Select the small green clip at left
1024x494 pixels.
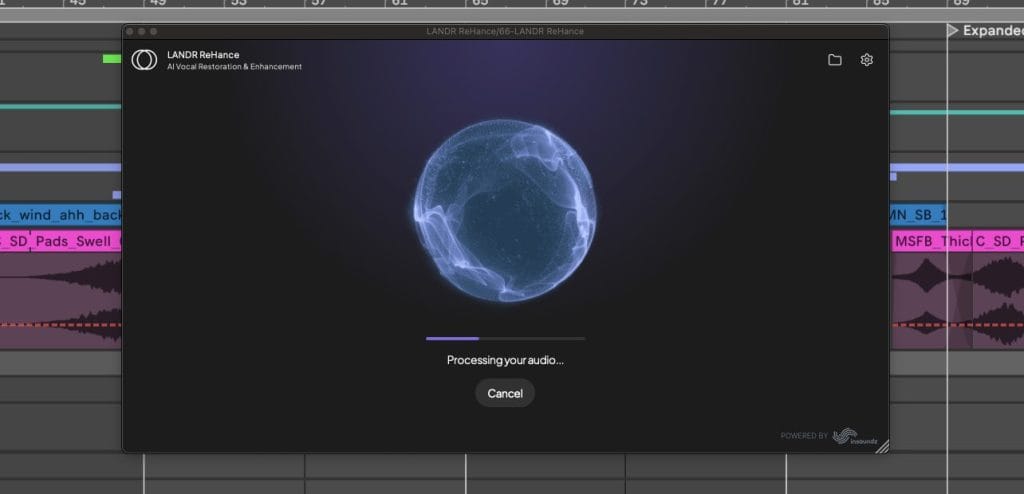pos(112,59)
